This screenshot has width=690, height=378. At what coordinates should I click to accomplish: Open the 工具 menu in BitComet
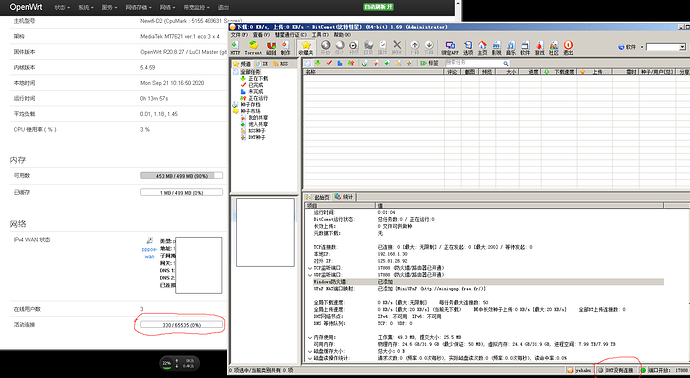320,34
